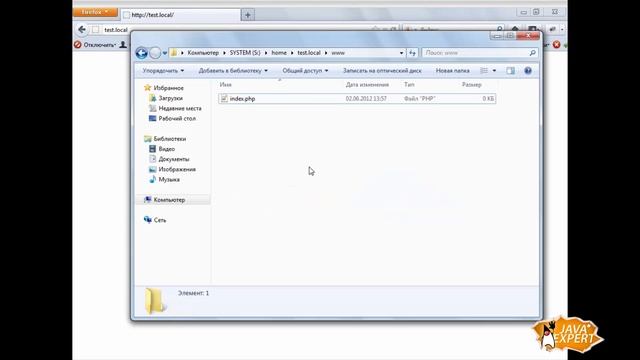Open the address bar history dropdown
640x360 pixels.
coord(401,53)
